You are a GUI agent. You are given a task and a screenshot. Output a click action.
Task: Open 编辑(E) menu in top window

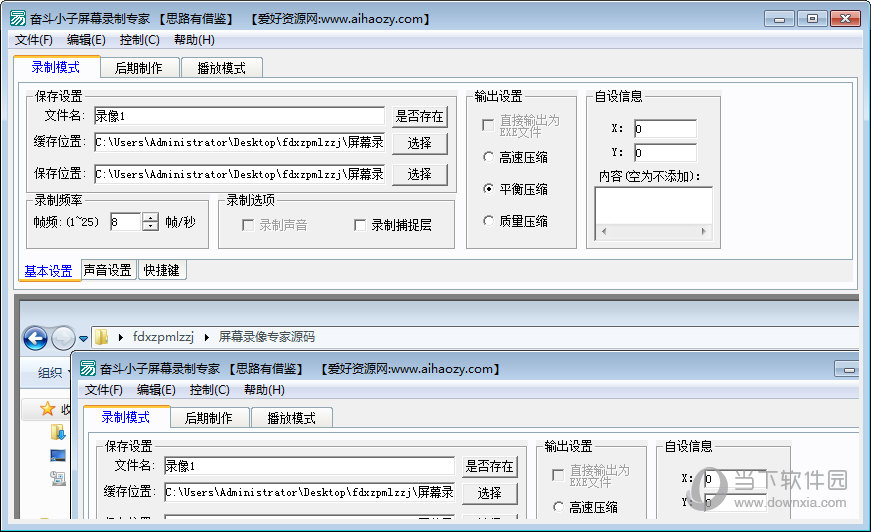pyautogui.click(x=86, y=40)
